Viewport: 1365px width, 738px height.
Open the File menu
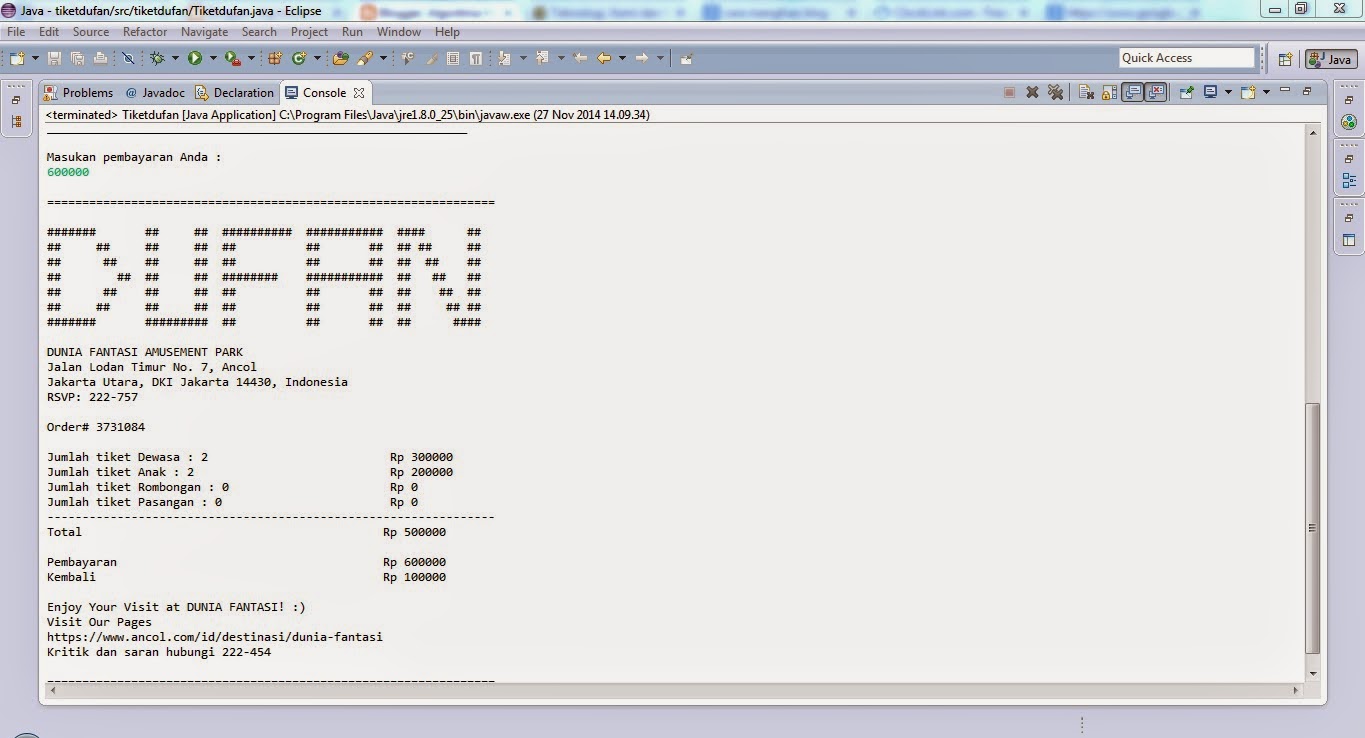click(x=16, y=32)
